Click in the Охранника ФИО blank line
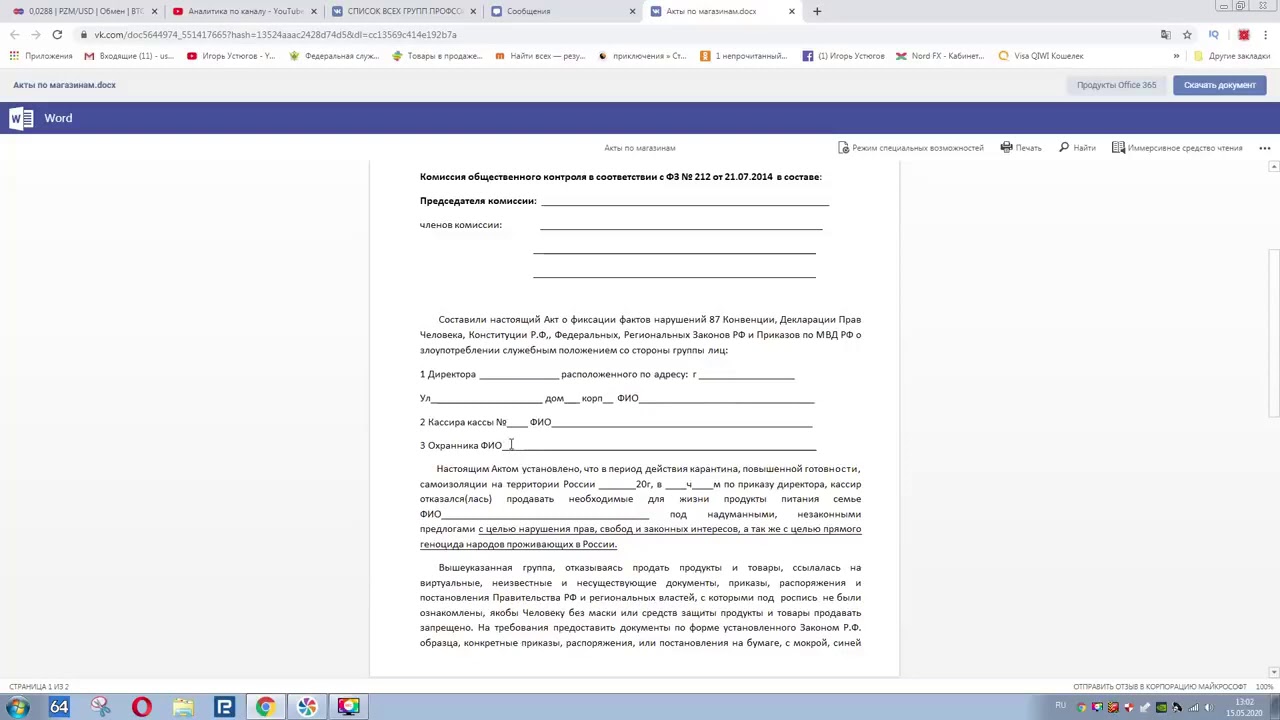This screenshot has height=720, width=1280. pos(660,446)
